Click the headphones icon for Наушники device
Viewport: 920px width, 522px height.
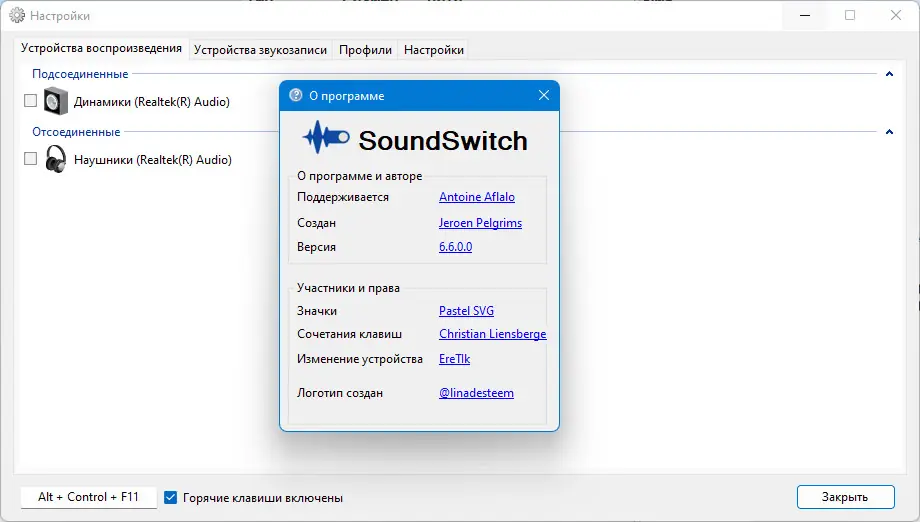[x=56, y=159]
